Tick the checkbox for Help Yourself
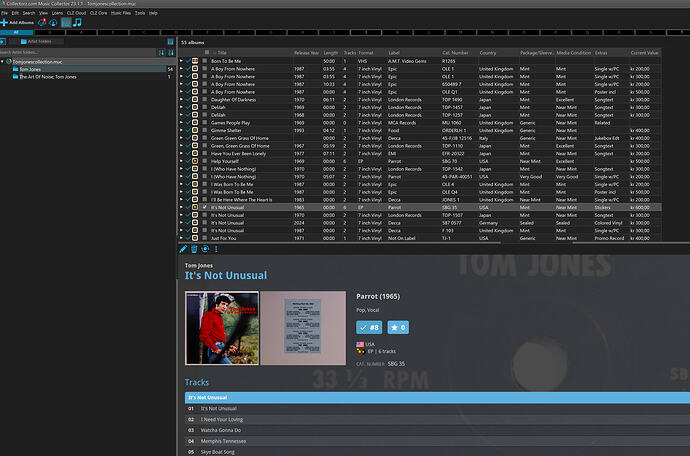 coord(205,161)
